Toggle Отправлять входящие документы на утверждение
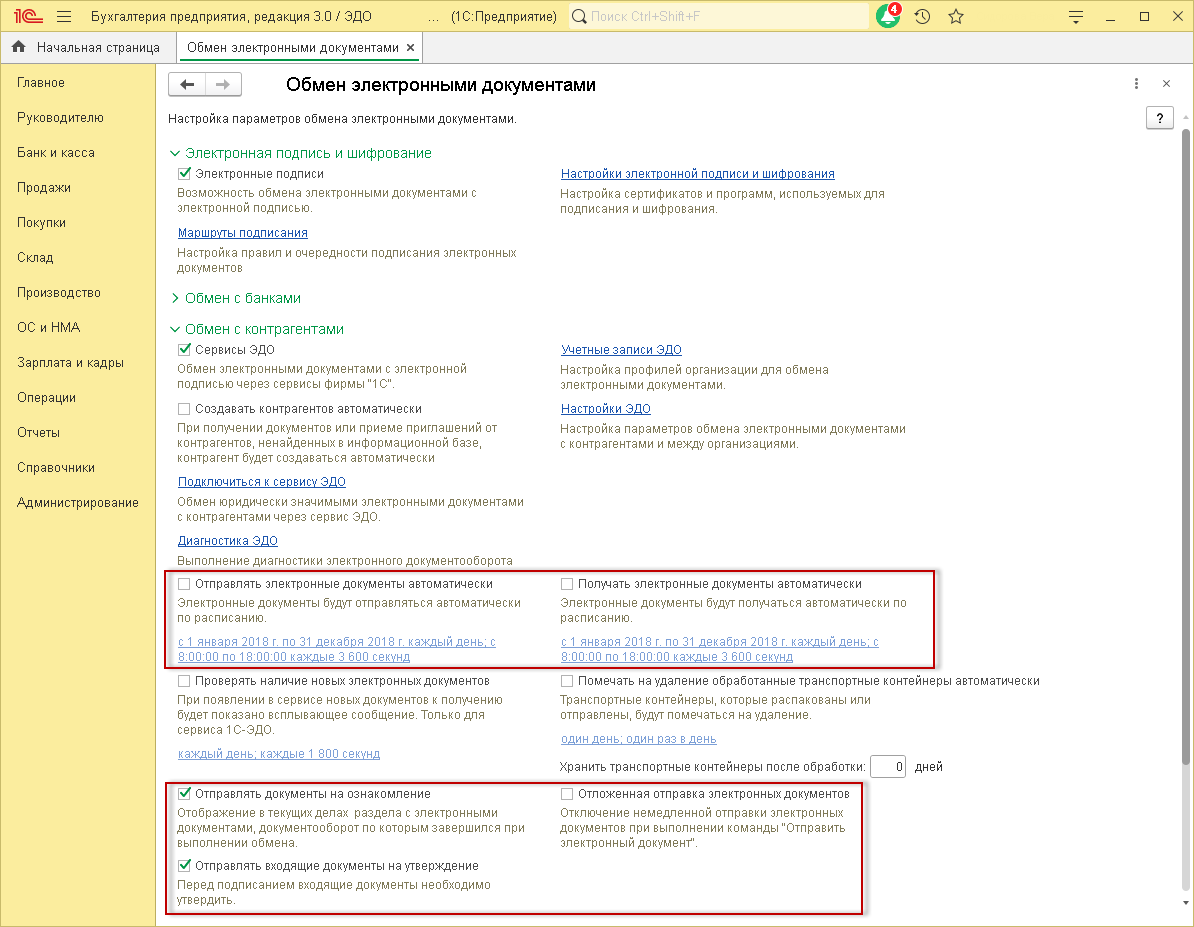Screen dimensions: 1194x927 184,866
